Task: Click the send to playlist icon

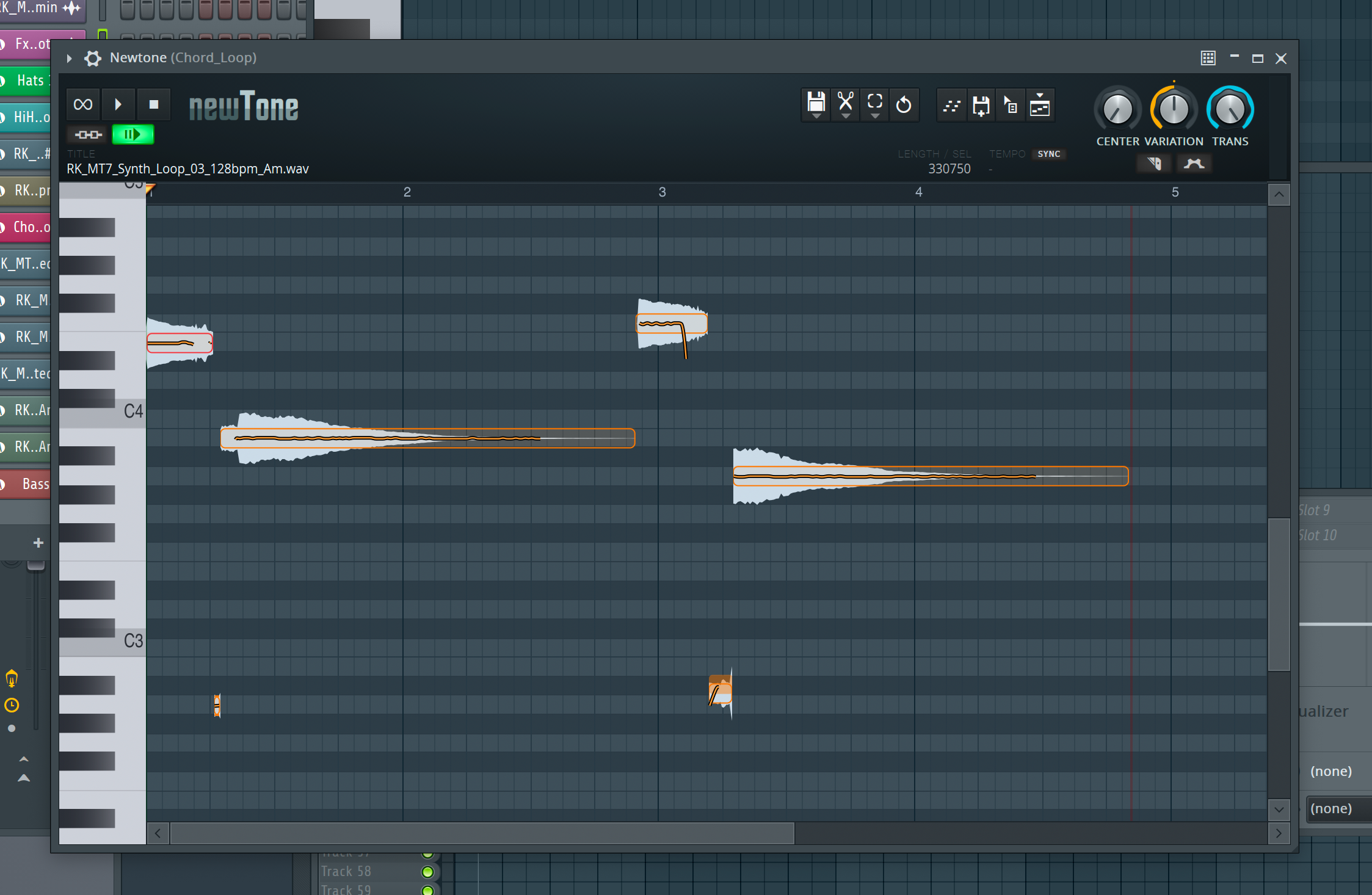Action: (1040, 106)
